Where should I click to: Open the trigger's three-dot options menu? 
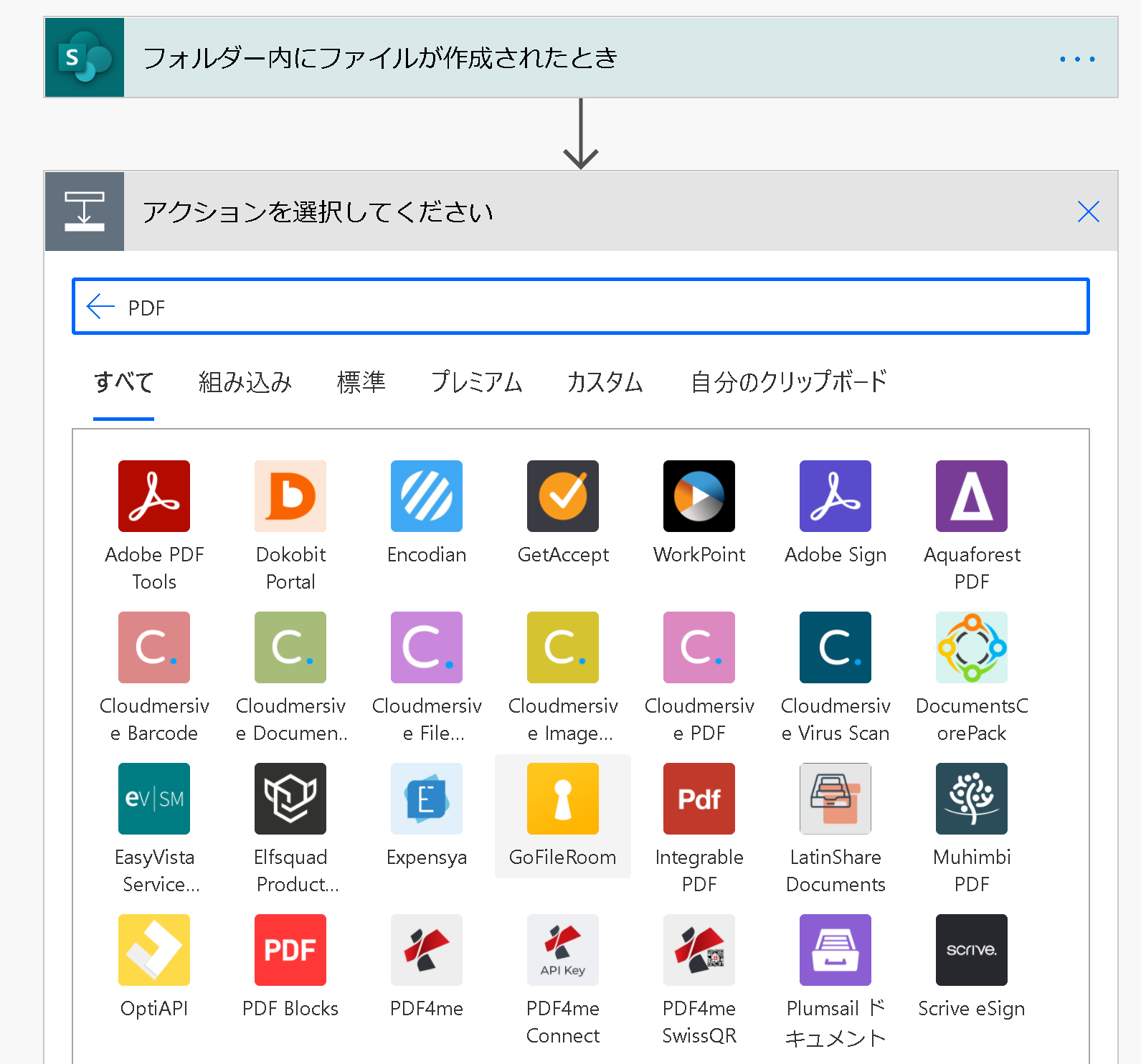point(1077,59)
